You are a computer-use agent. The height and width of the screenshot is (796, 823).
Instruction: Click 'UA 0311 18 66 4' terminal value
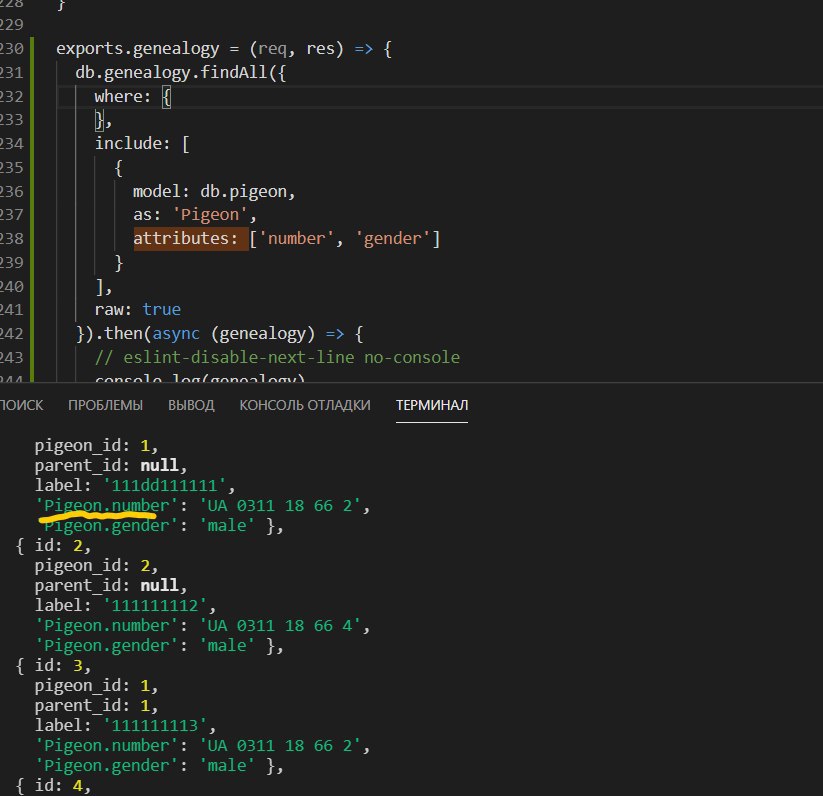click(280, 626)
